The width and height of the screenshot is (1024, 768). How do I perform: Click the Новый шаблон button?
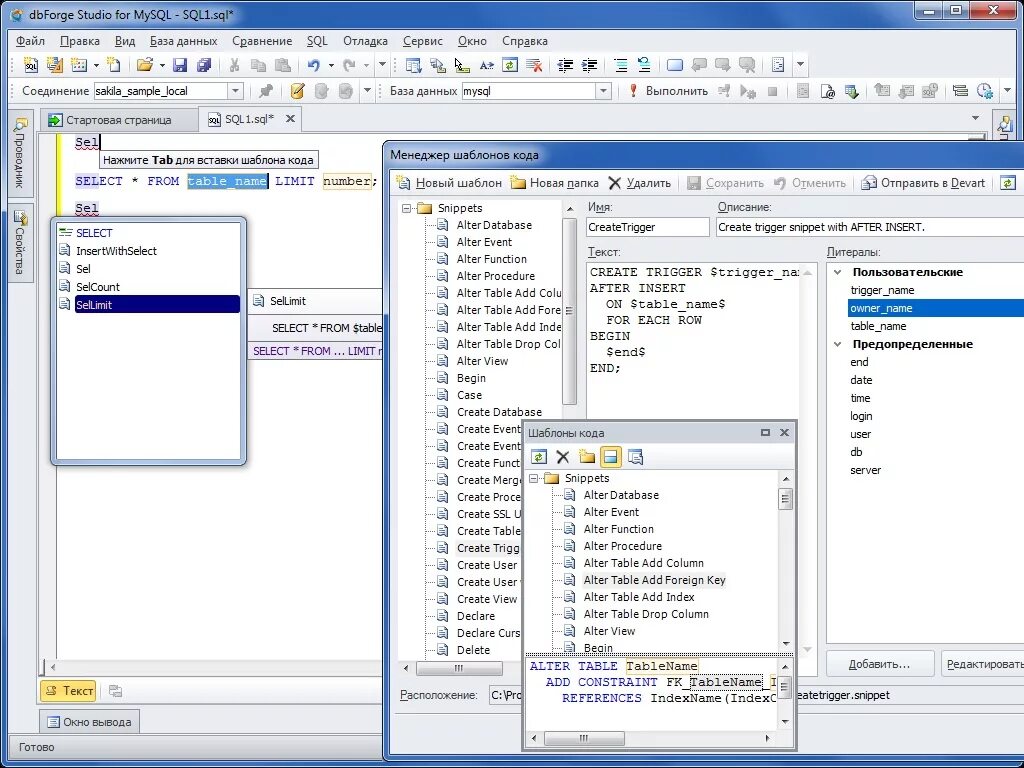(x=449, y=183)
